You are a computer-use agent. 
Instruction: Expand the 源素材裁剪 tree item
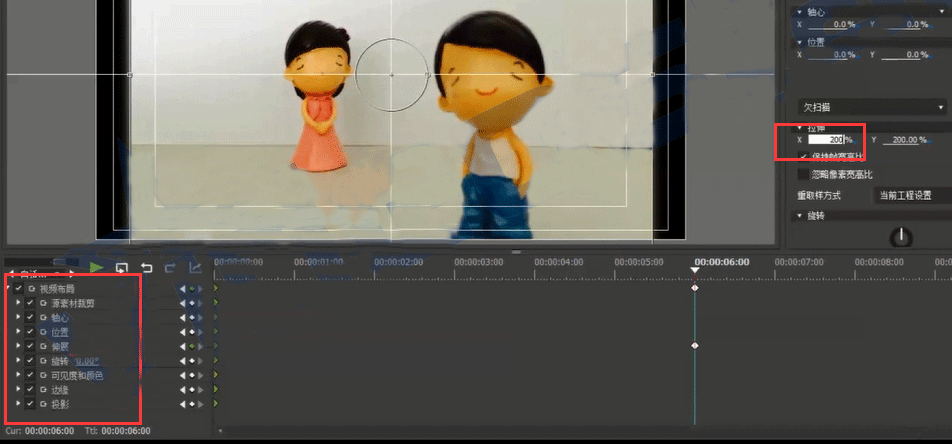18,303
